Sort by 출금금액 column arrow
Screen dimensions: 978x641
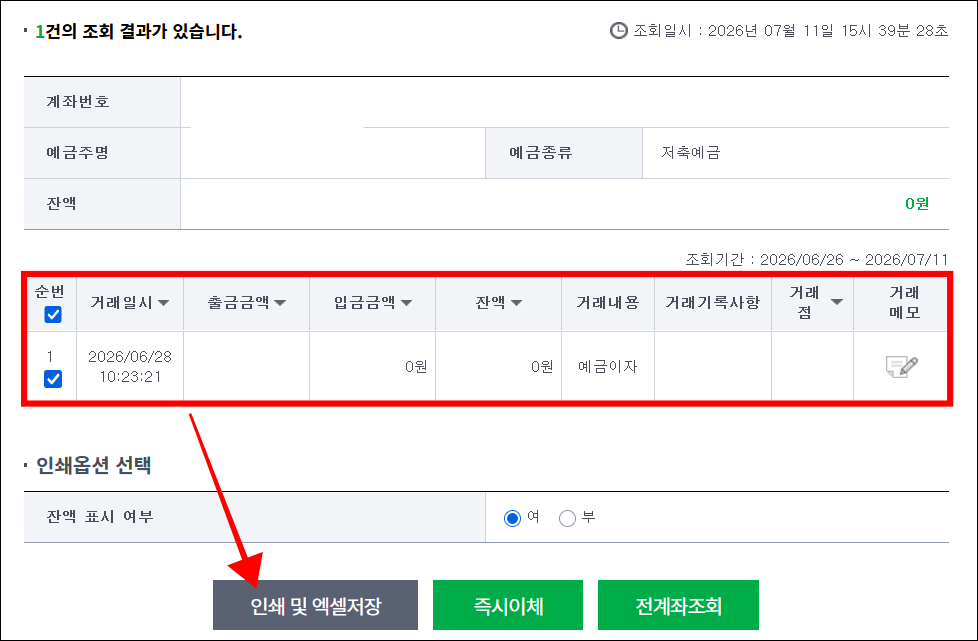[280, 303]
